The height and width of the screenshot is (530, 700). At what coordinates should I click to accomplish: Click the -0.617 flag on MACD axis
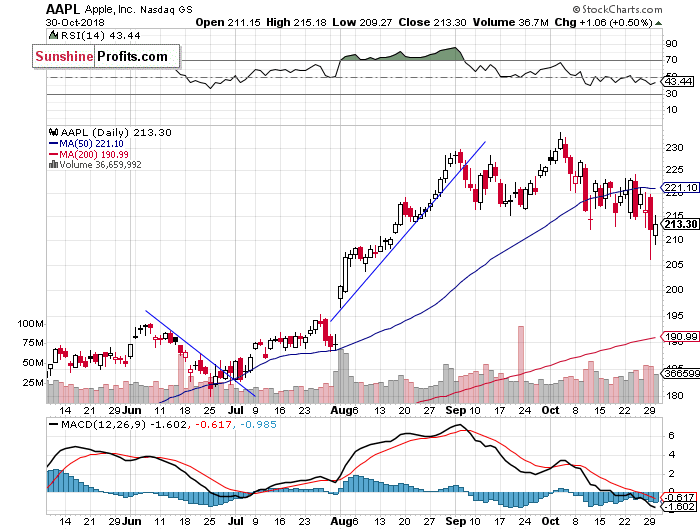click(x=679, y=497)
